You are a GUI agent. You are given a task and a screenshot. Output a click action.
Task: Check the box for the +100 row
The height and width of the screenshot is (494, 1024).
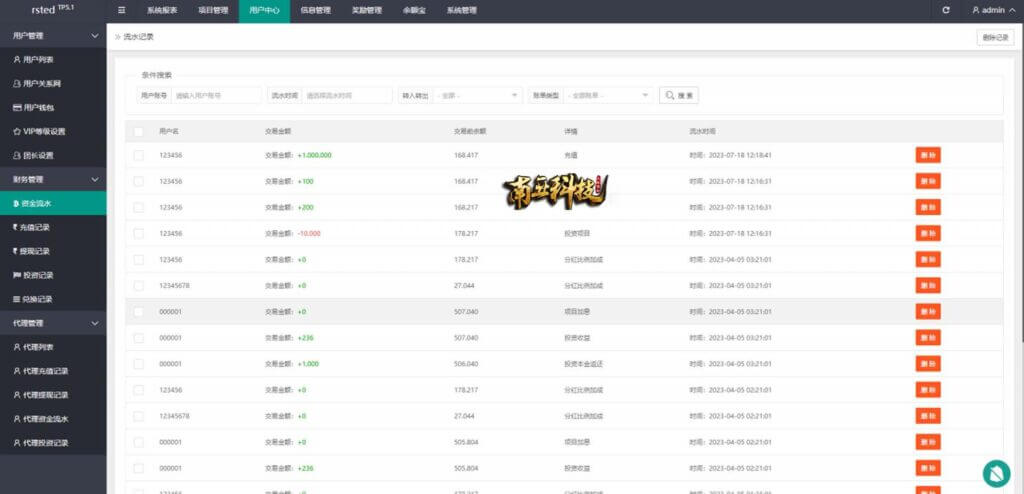tap(138, 181)
